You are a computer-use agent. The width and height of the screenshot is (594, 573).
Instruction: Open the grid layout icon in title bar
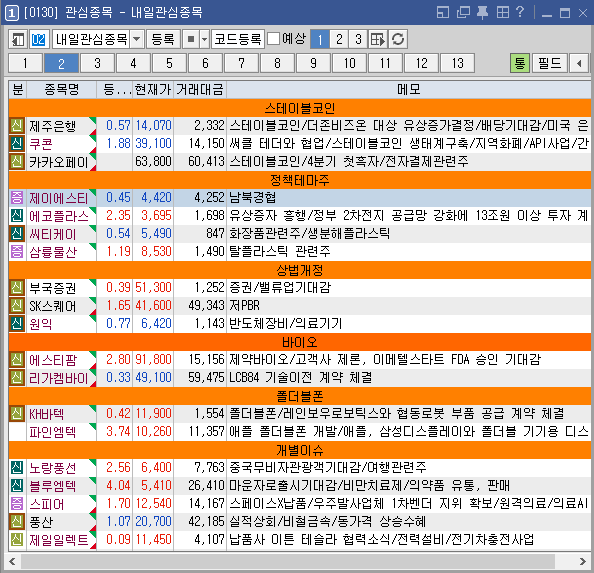[503, 12]
